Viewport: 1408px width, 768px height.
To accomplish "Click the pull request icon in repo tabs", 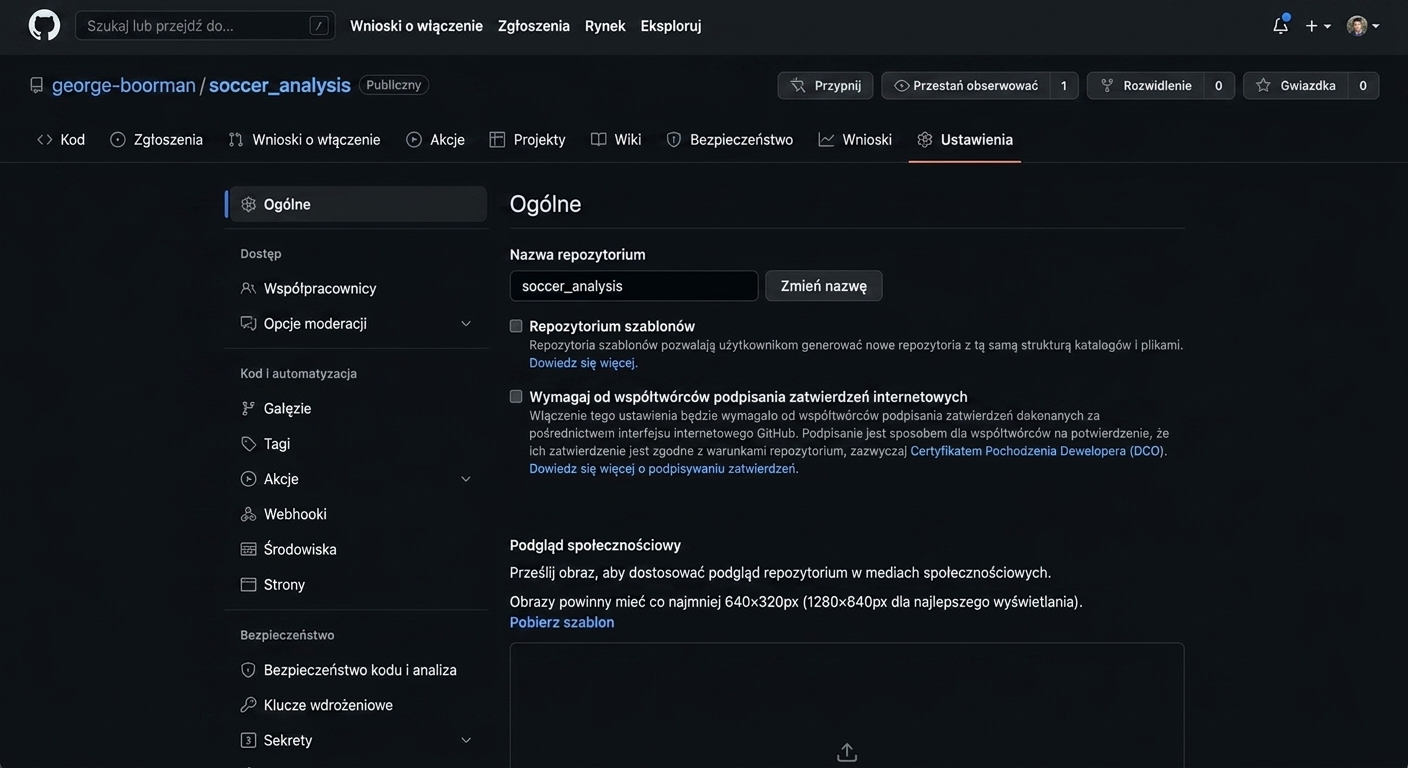I will [236, 140].
